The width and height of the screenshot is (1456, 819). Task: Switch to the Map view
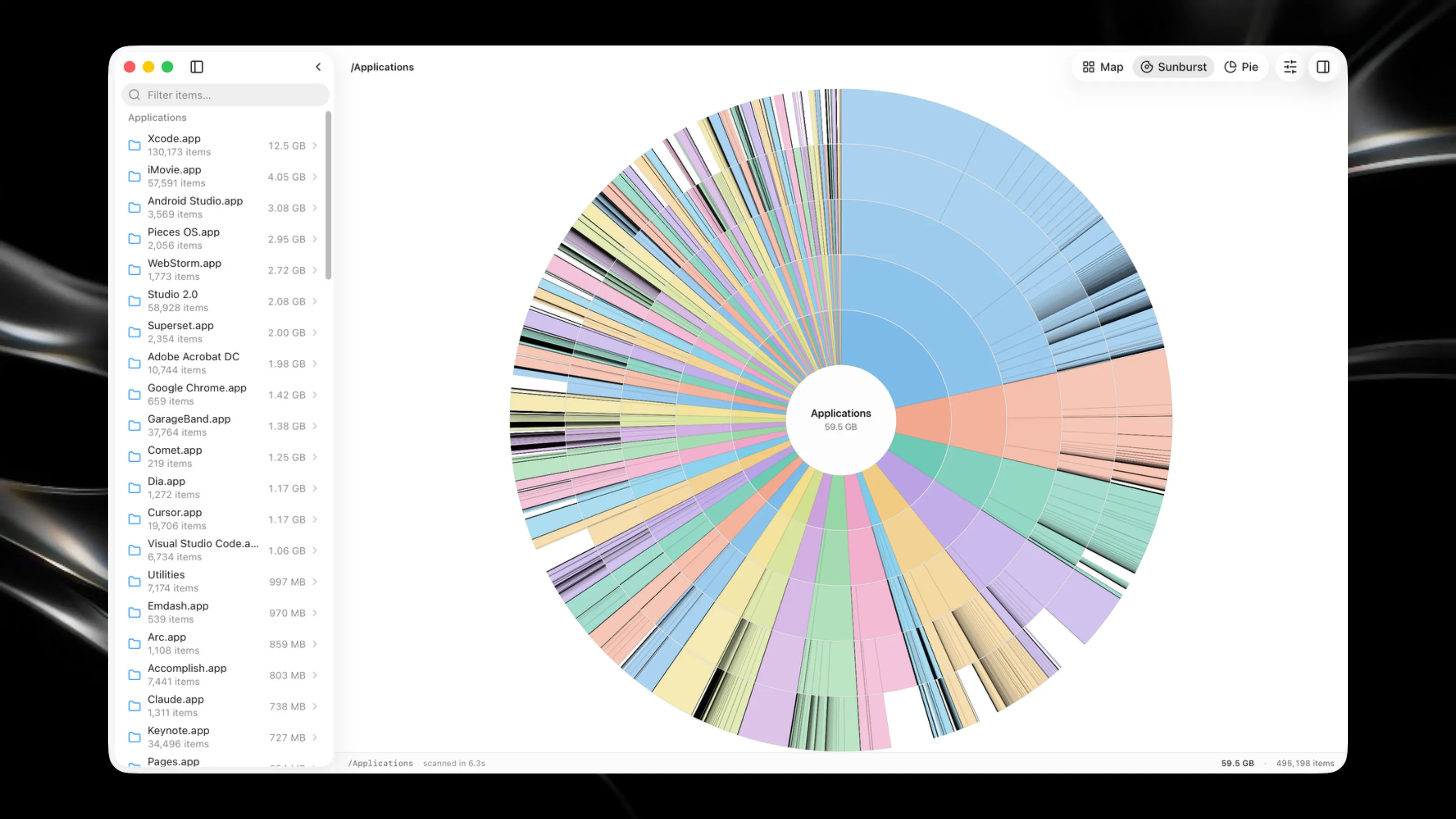(x=1103, y=67)
